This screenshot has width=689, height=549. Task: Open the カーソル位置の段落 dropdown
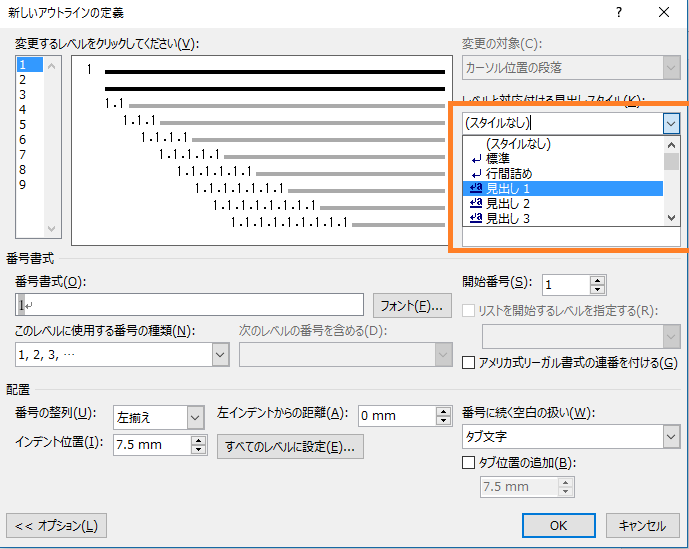coord(571,68)
